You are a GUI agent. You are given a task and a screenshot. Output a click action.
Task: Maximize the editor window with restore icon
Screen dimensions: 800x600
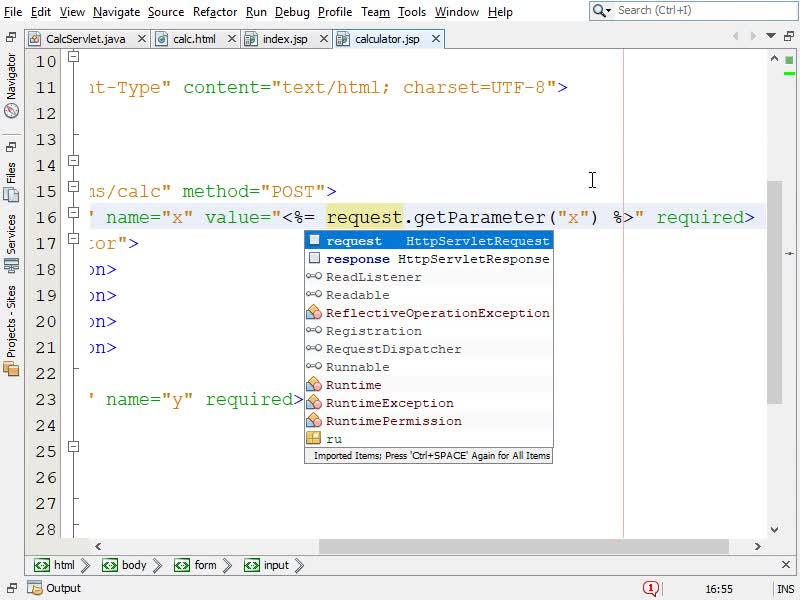tap(789, 36)
